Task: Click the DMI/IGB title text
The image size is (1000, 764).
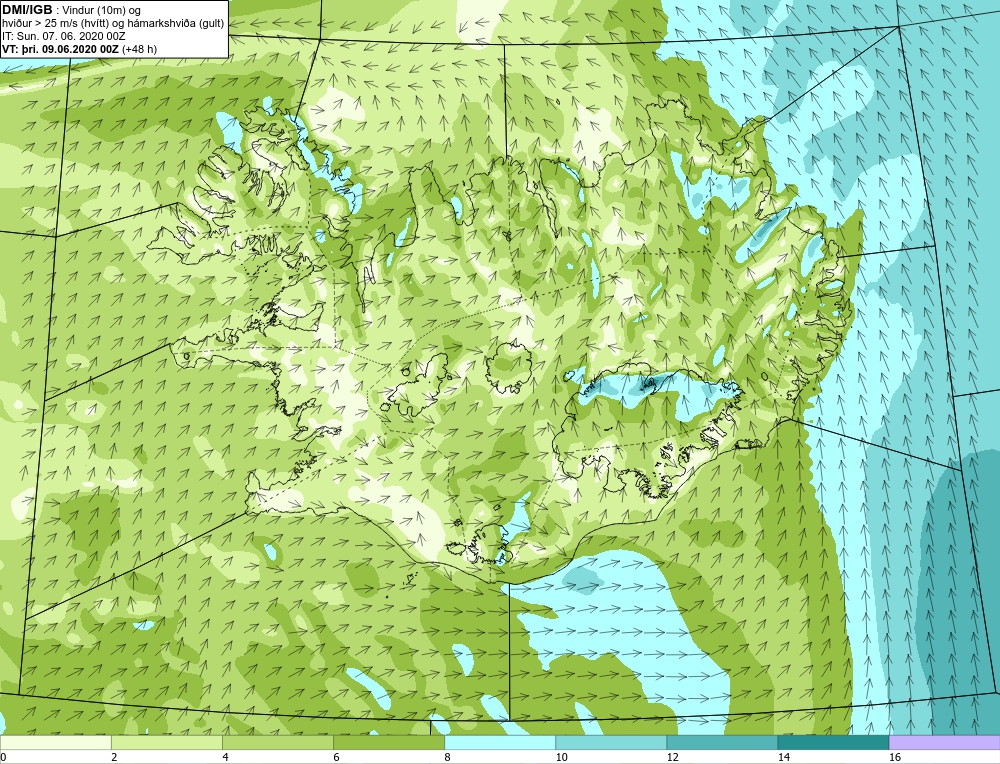Action: point(27,10)
